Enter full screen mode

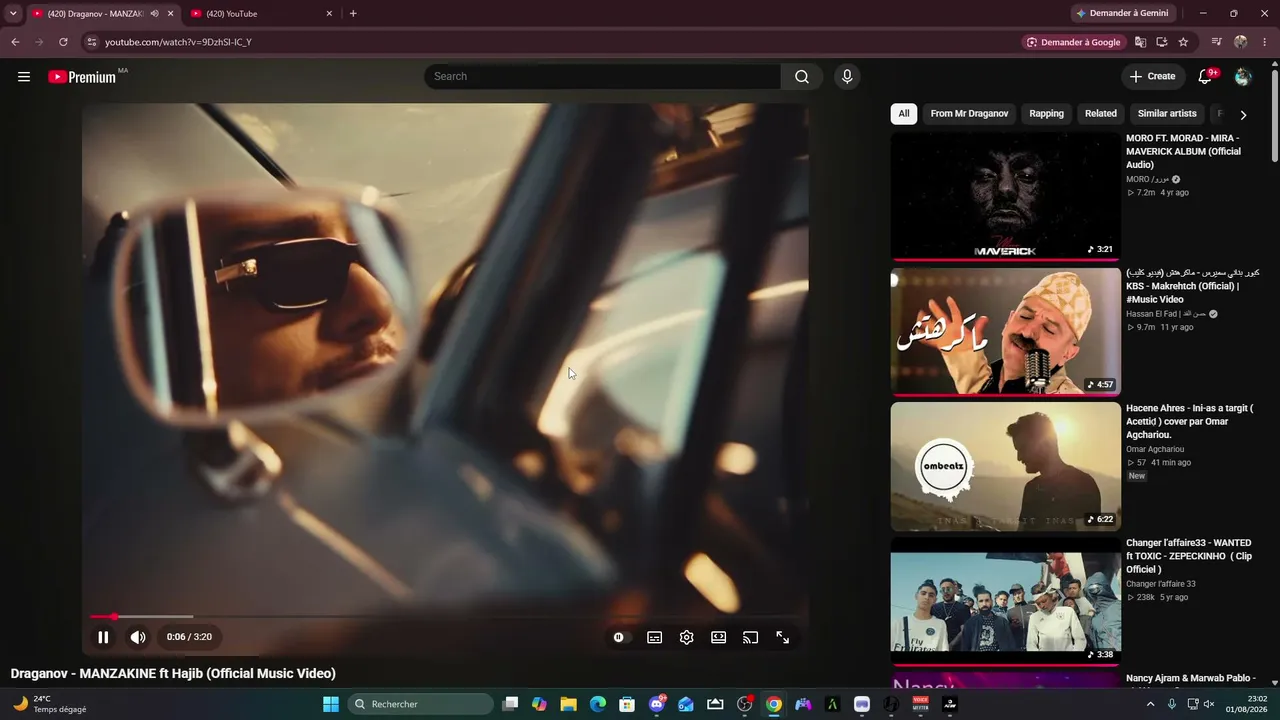coord(782,637)
